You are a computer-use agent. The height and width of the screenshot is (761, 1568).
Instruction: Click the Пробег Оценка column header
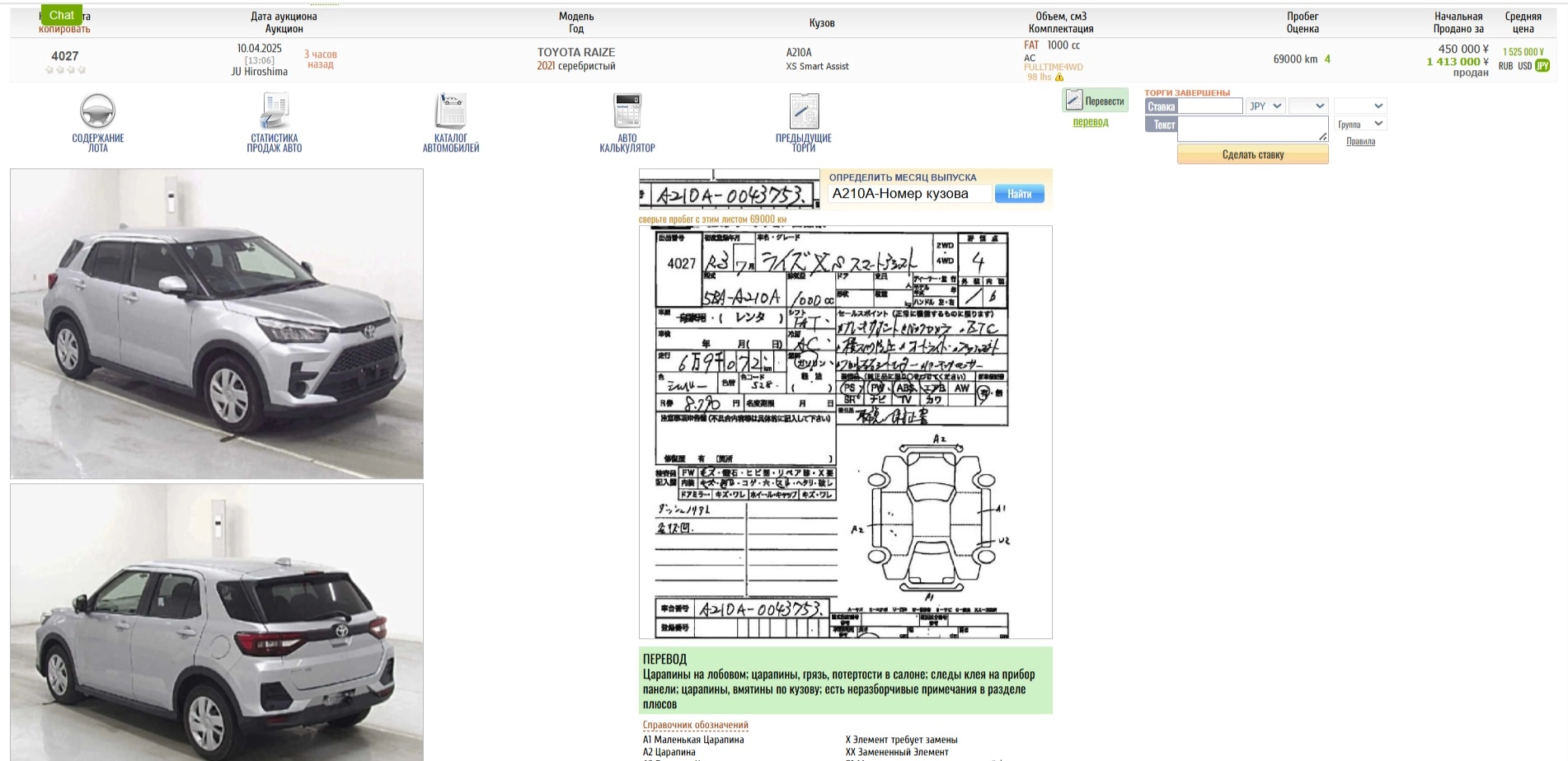pos(1303,22)
